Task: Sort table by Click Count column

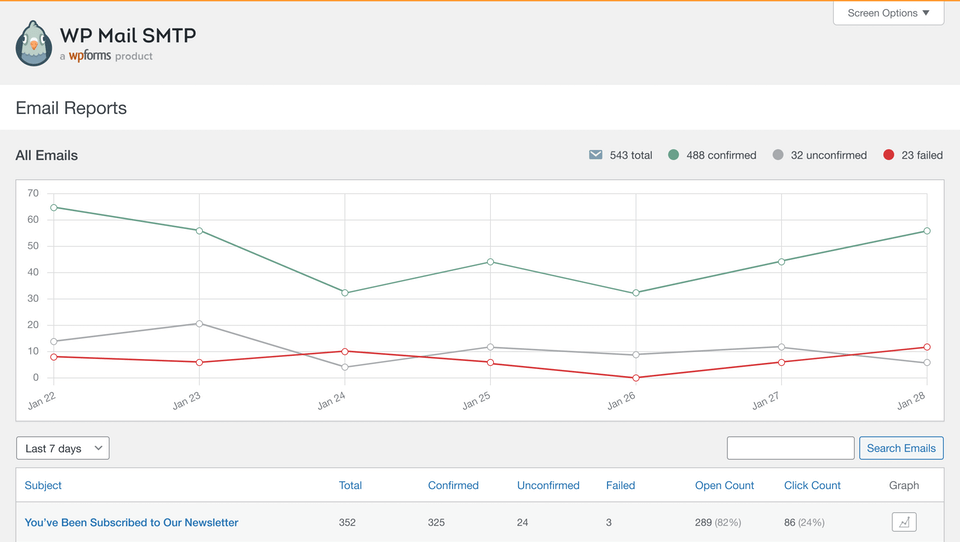Action: [812, 486]
